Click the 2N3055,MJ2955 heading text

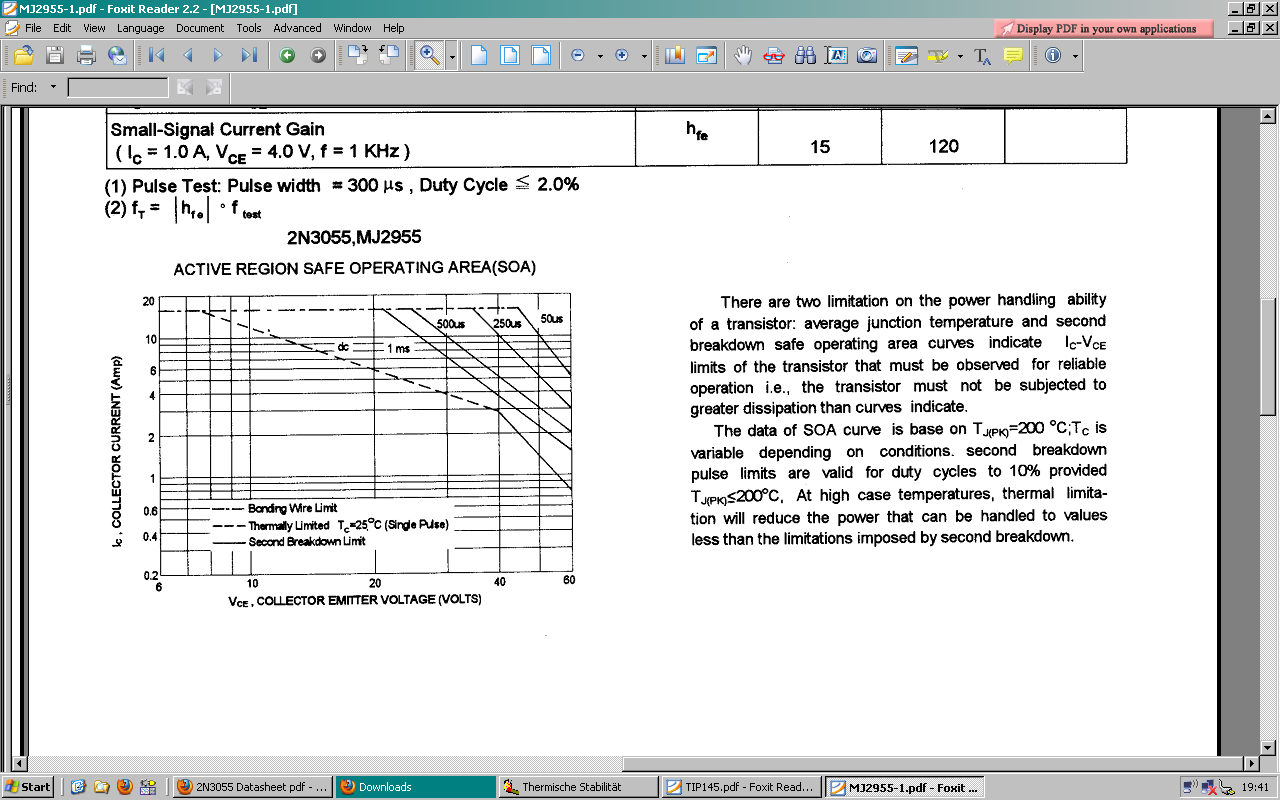(x=354, y=237)
